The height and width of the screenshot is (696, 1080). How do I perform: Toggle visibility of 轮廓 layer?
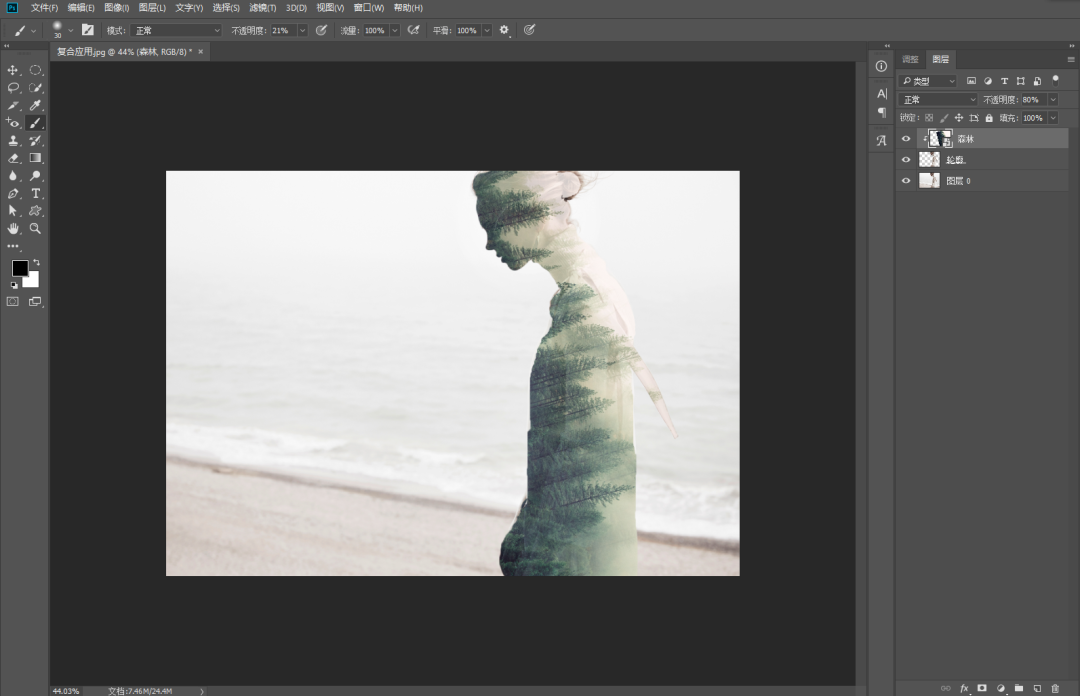click(906, 160)
